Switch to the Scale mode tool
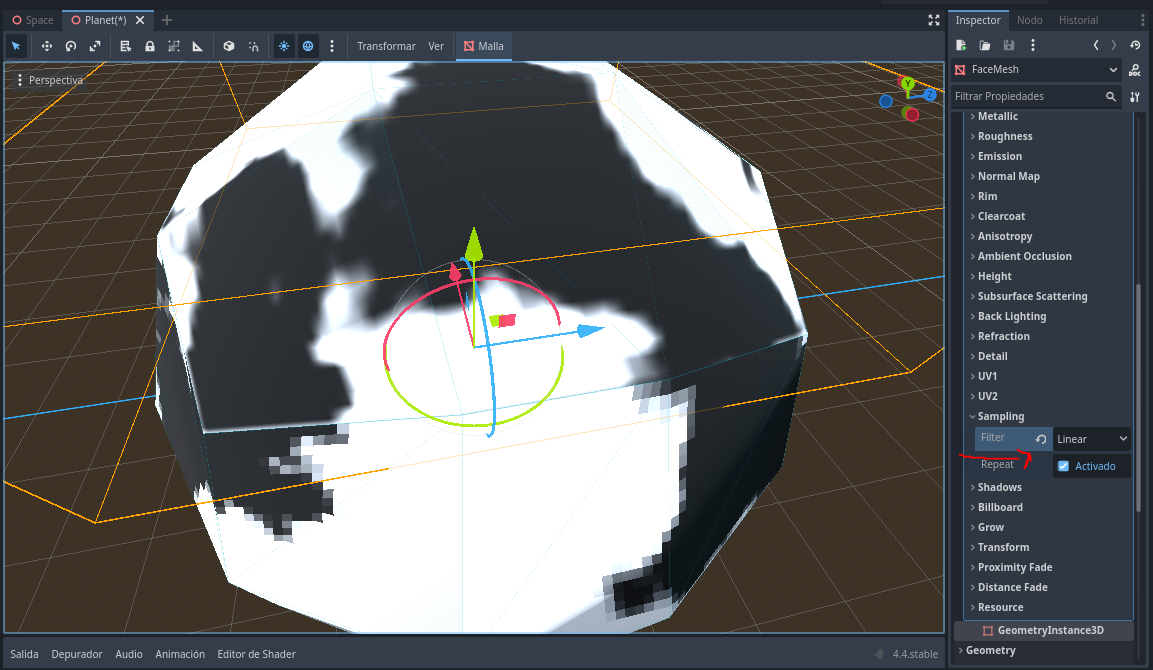This screenshot has width=1153, height=670. (x=95, y=46)
